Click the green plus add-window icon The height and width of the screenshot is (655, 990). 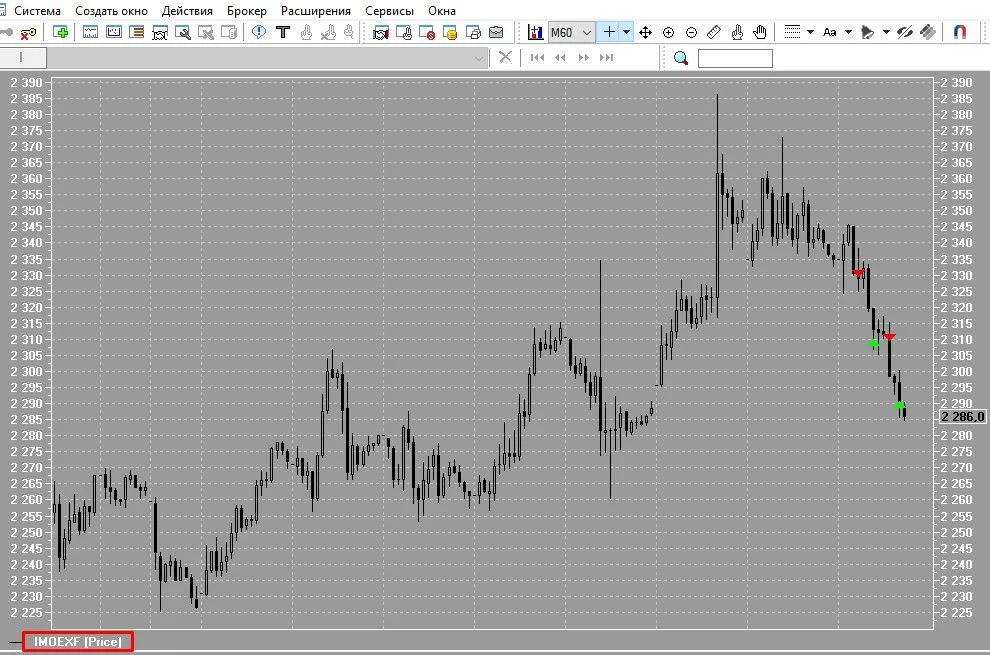(61, 32)
